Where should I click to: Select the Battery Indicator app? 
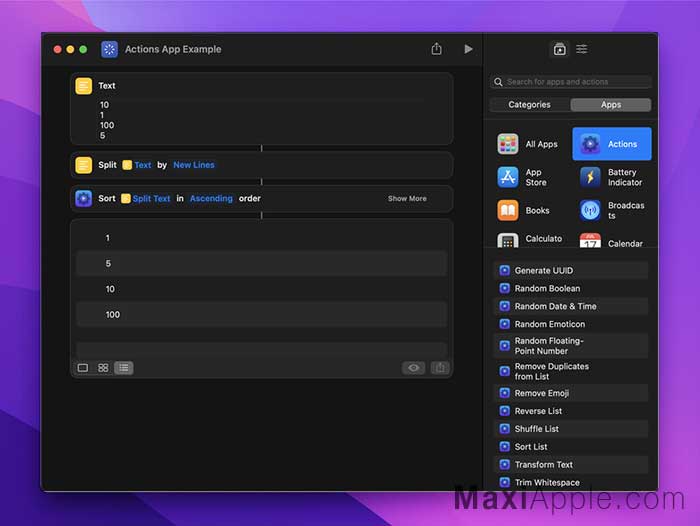[612, 177]
